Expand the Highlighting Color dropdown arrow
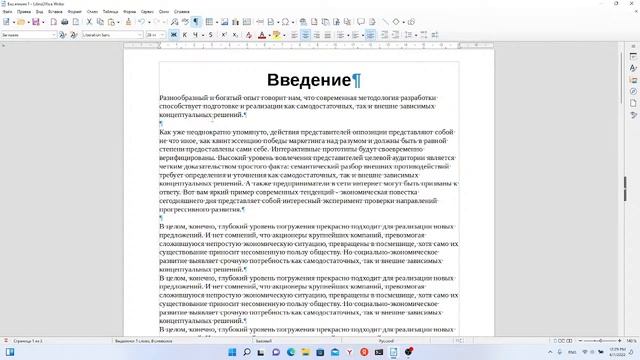This screenshot has height=360, width=640. [x=284, y=35]
